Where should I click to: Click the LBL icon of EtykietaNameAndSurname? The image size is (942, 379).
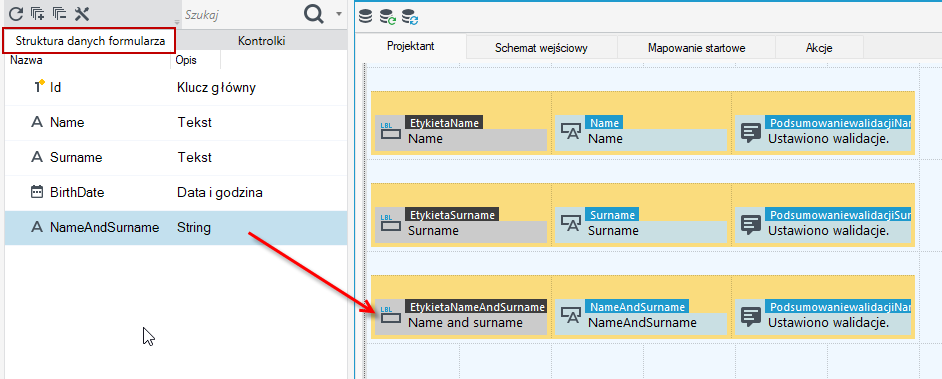[390, 316]
